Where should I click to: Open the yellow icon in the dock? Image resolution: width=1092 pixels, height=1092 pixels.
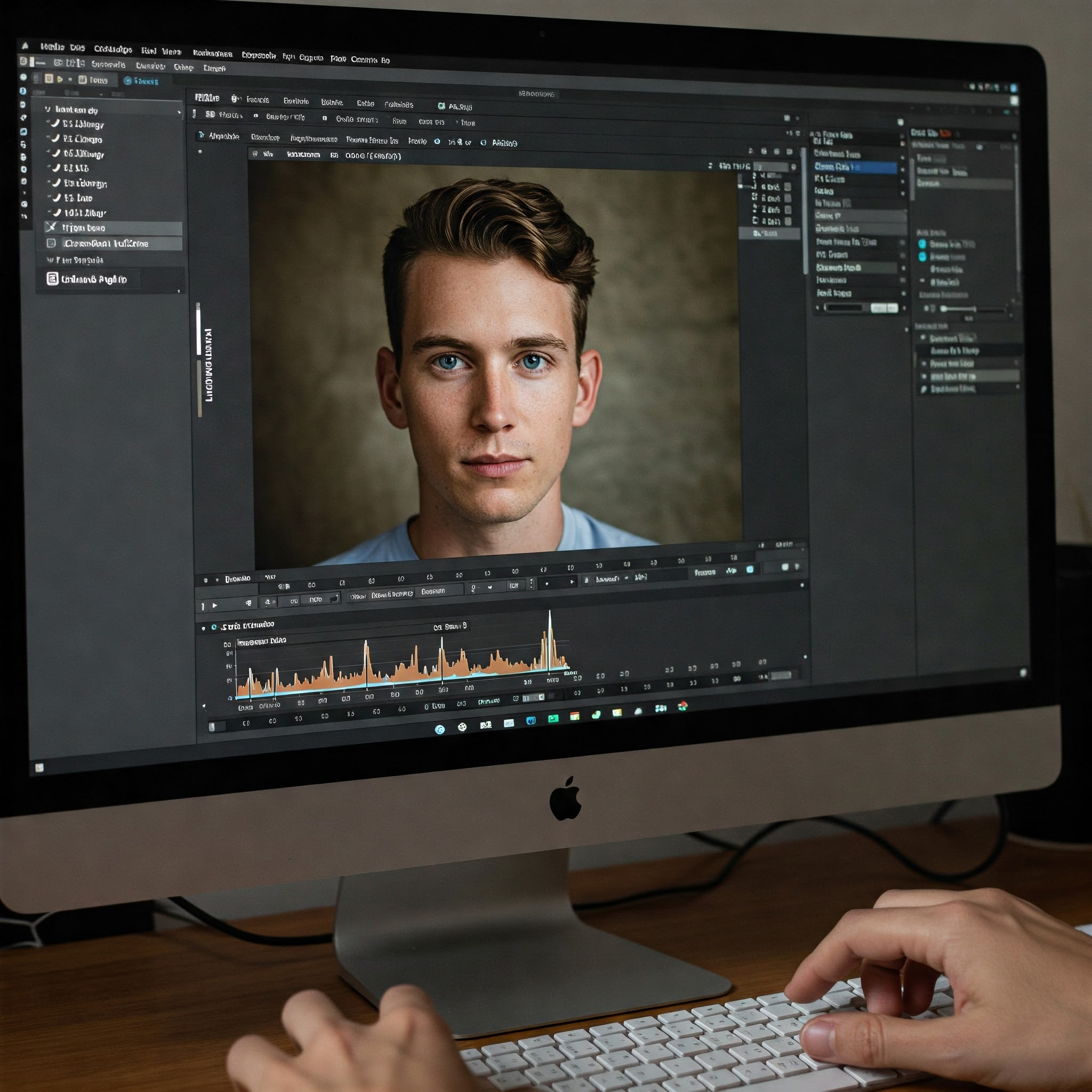[x=617, y=712]
